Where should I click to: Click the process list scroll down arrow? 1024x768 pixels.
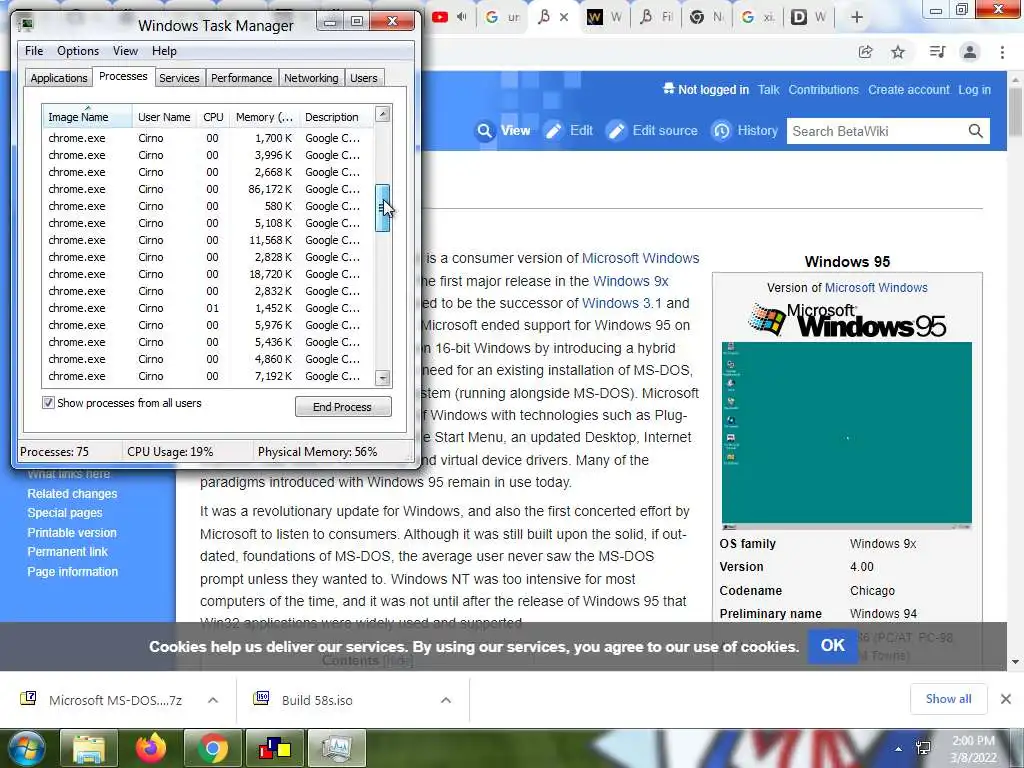click(x=383, y=378)
